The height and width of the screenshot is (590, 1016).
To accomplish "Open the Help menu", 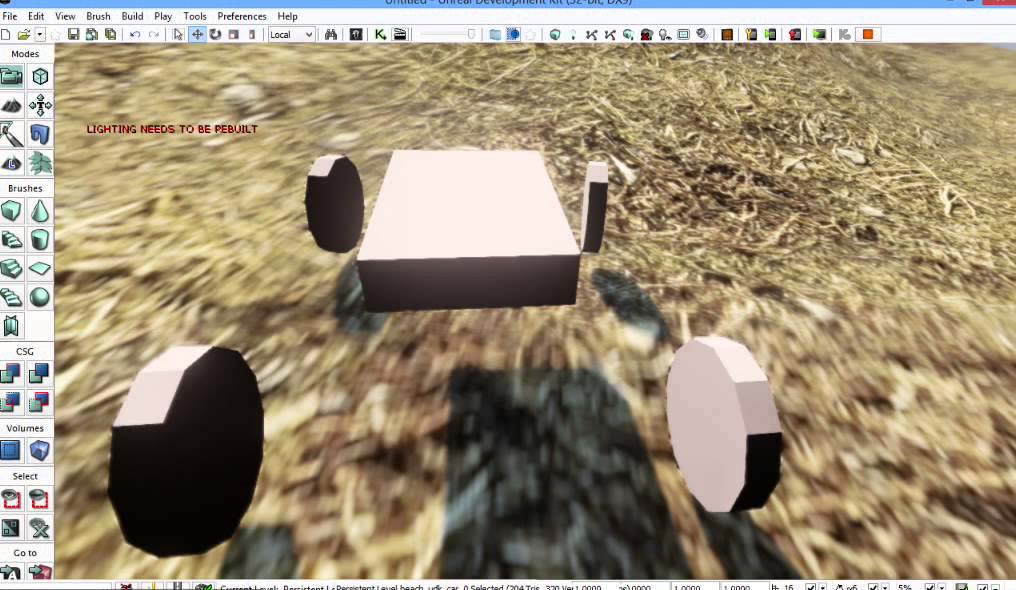I will tap(288, 16).
